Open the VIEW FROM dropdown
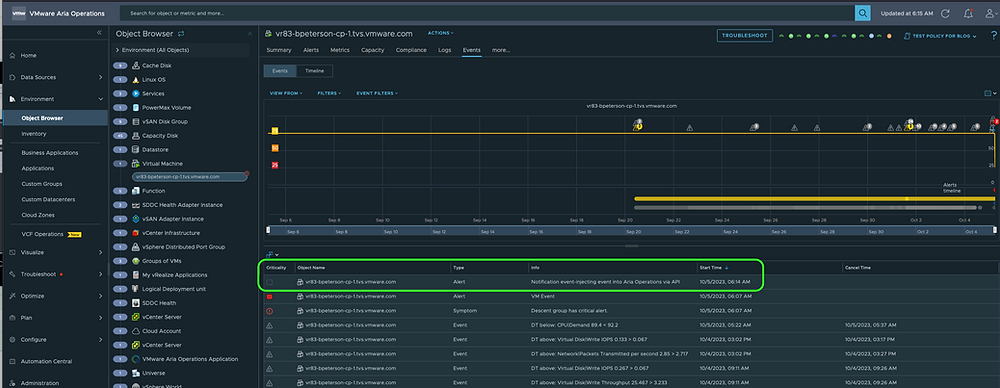 coord(286,93)
